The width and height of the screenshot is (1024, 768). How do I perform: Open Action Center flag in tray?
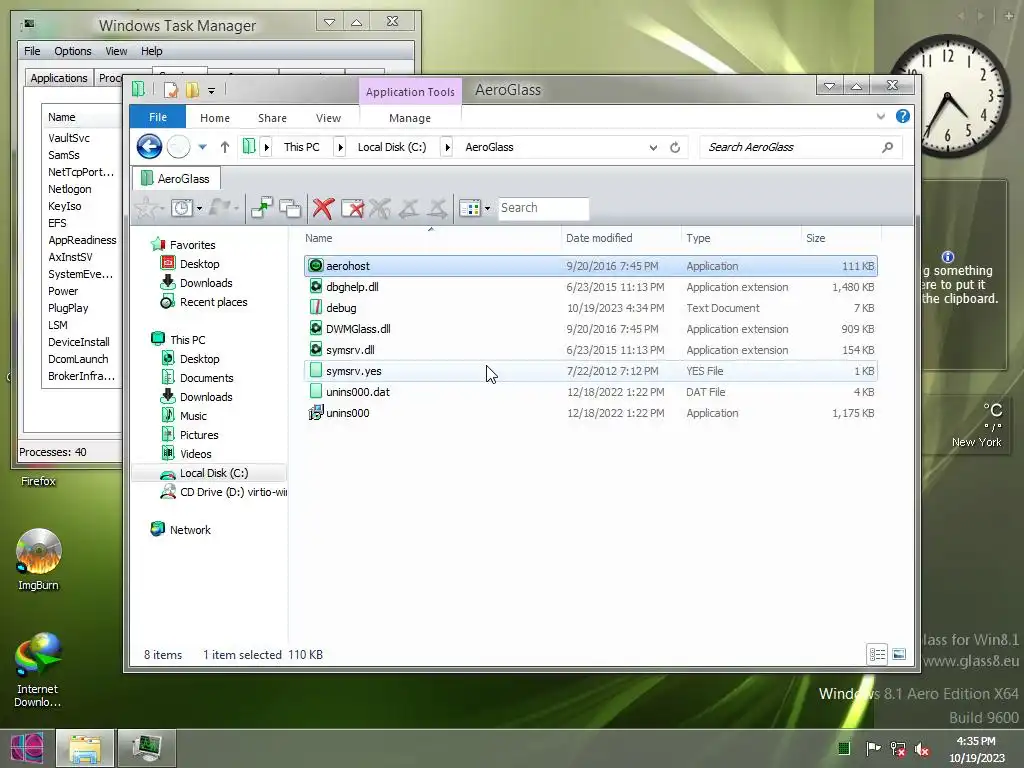pos(873,748)
